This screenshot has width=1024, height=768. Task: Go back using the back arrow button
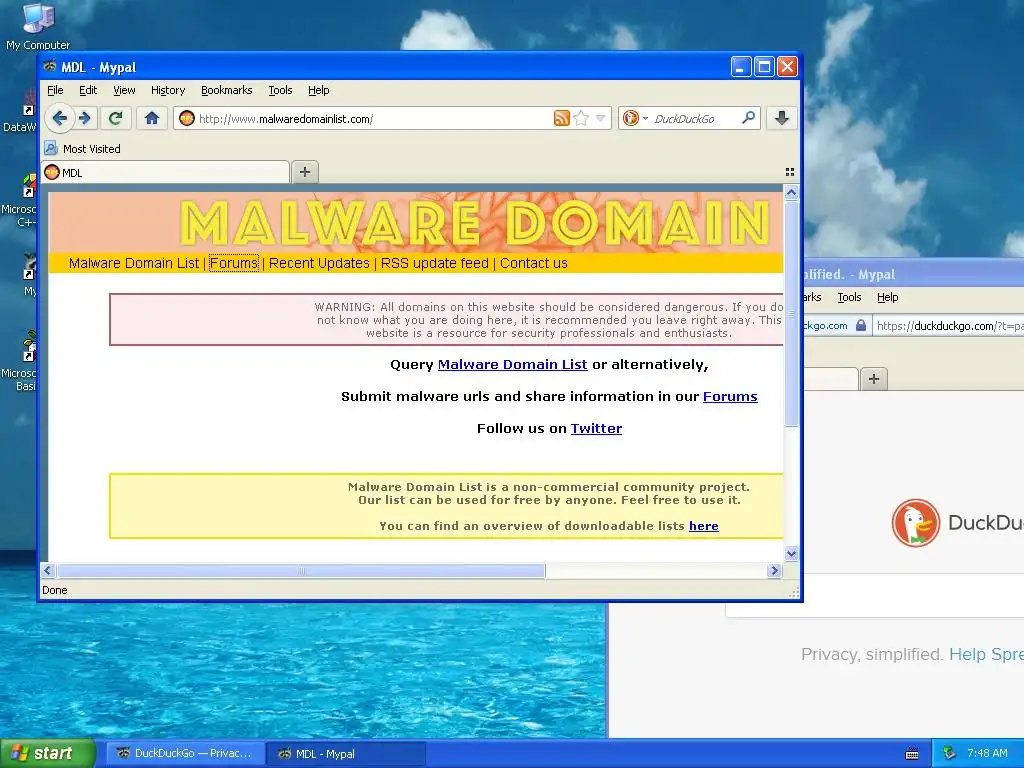60,118
